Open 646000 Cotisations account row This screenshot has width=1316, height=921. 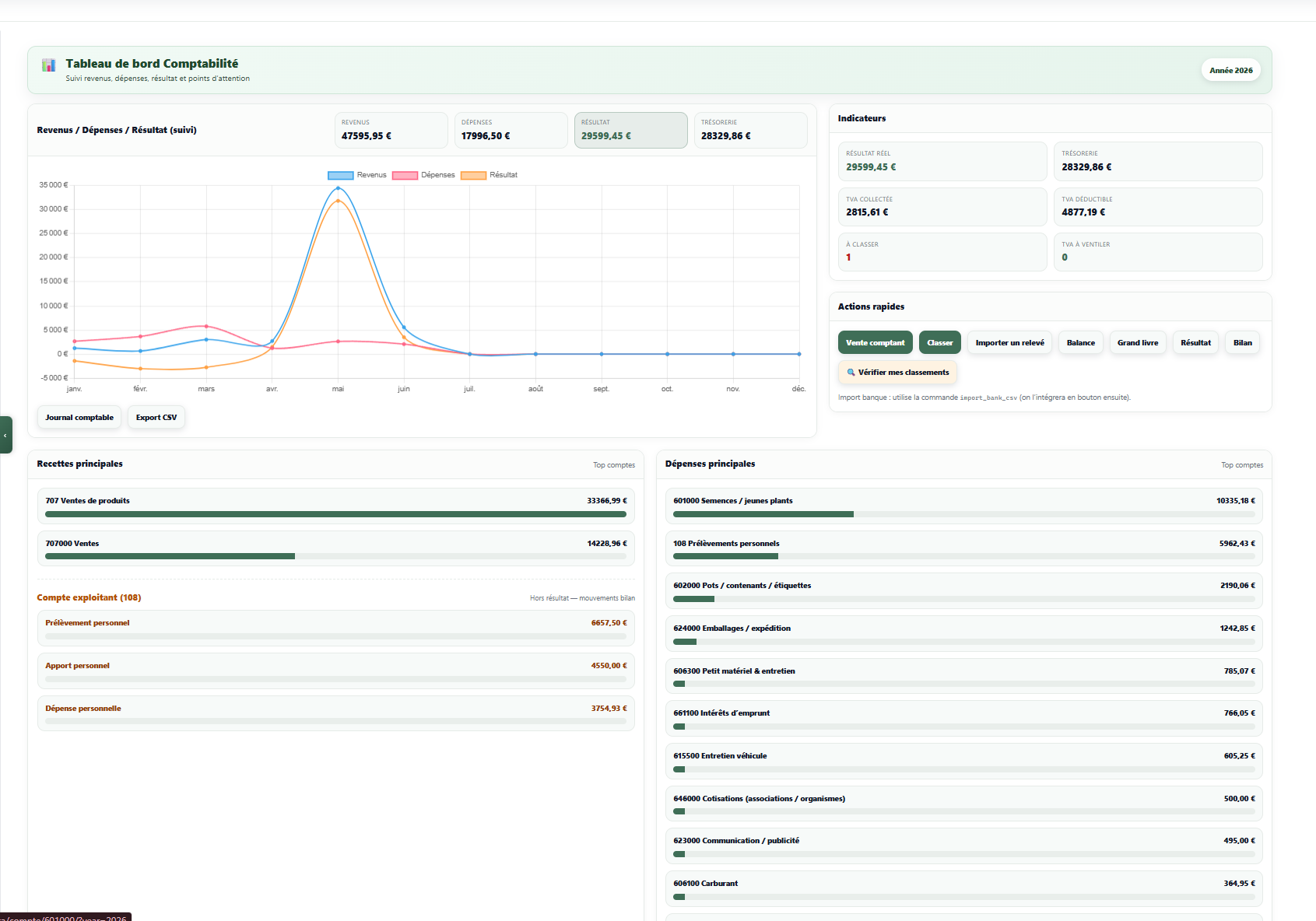[x=964, y=804]
